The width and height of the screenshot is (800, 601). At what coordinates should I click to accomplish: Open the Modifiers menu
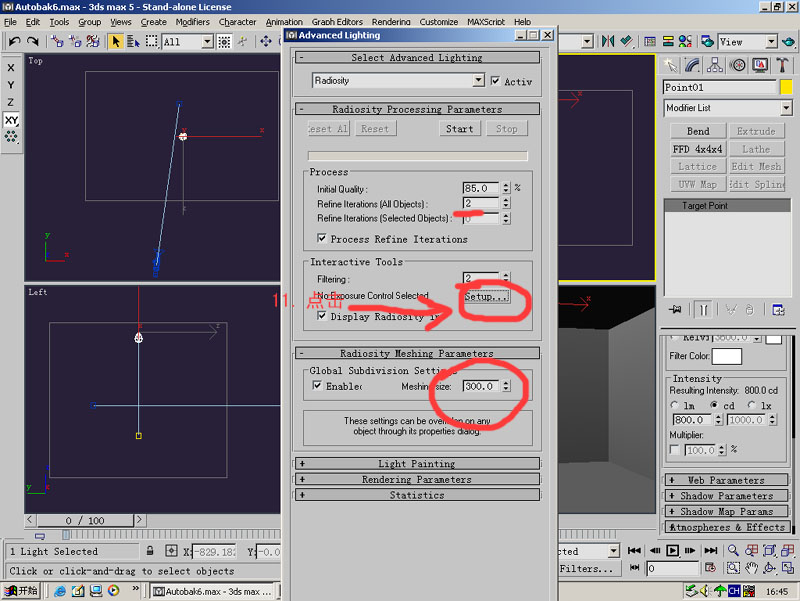(192, 22)
